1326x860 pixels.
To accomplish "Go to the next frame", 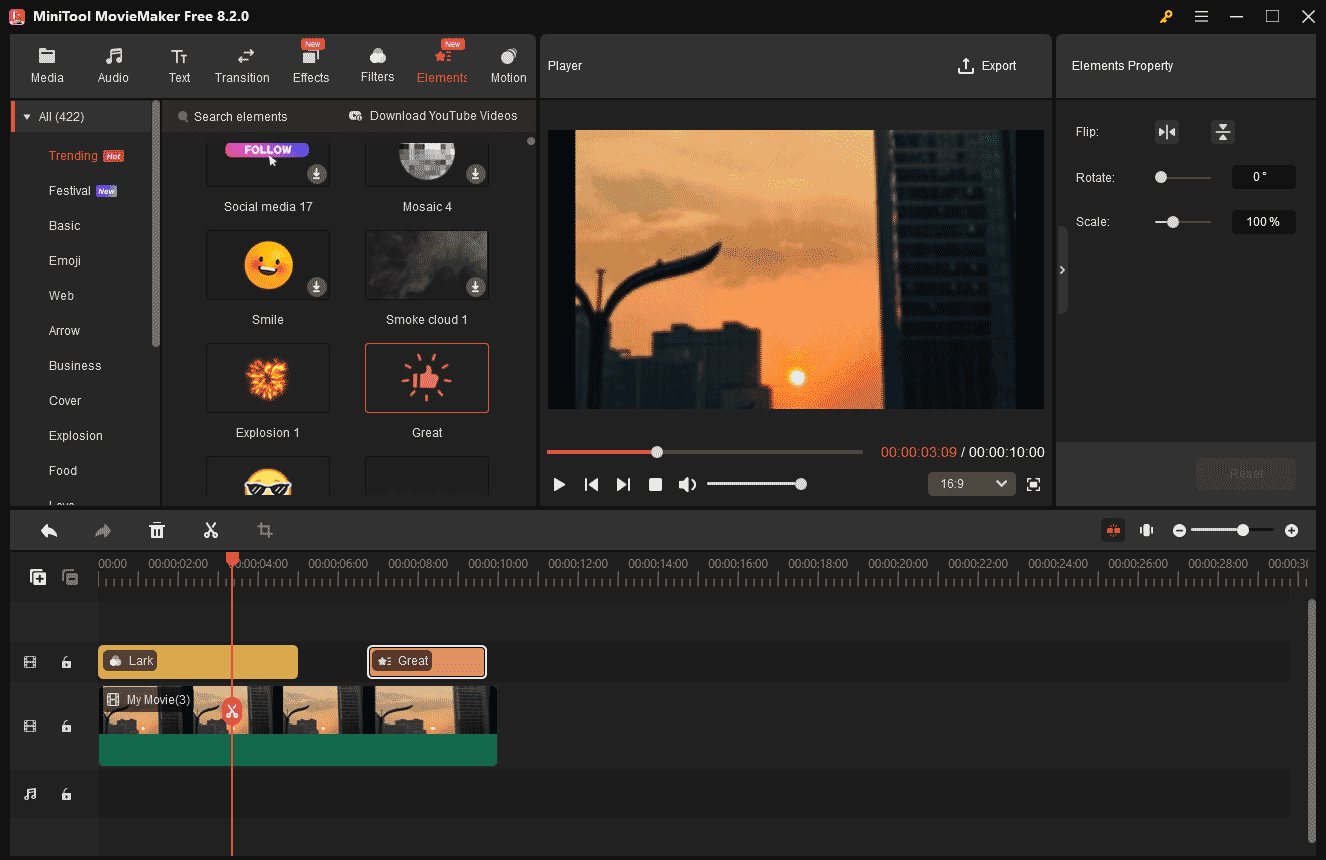I will point(623,484).
